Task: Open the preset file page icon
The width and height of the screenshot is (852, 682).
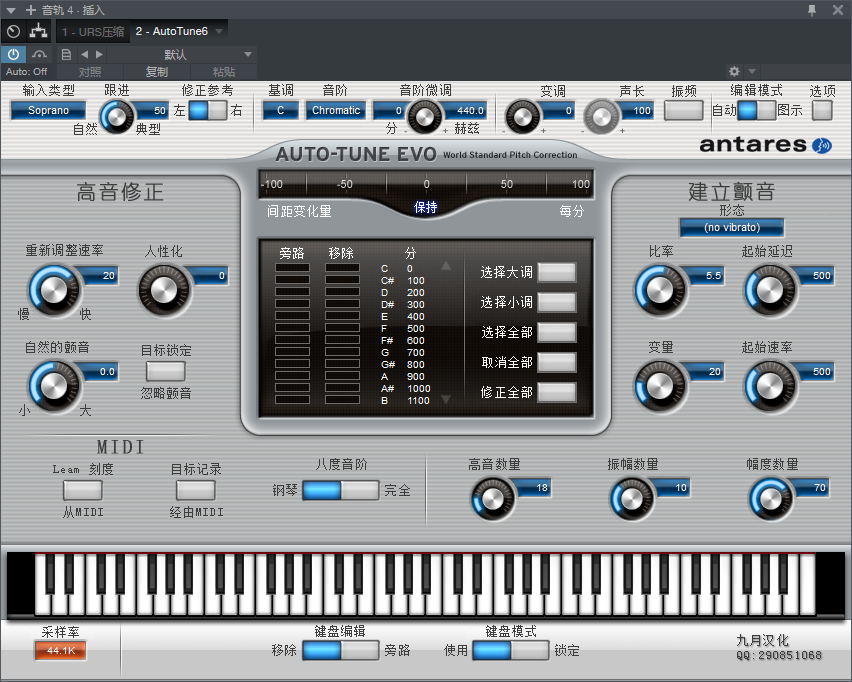Action: coord(66,54)
